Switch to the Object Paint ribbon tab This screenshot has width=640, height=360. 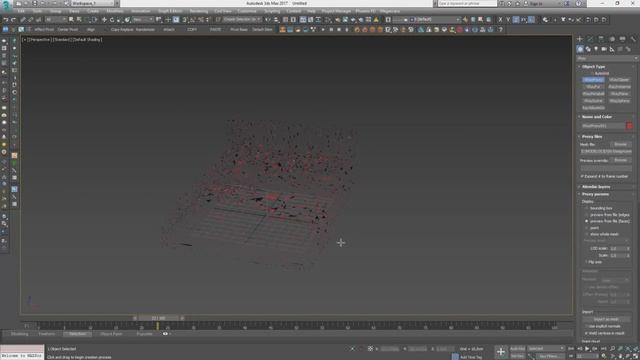(111, 334)
